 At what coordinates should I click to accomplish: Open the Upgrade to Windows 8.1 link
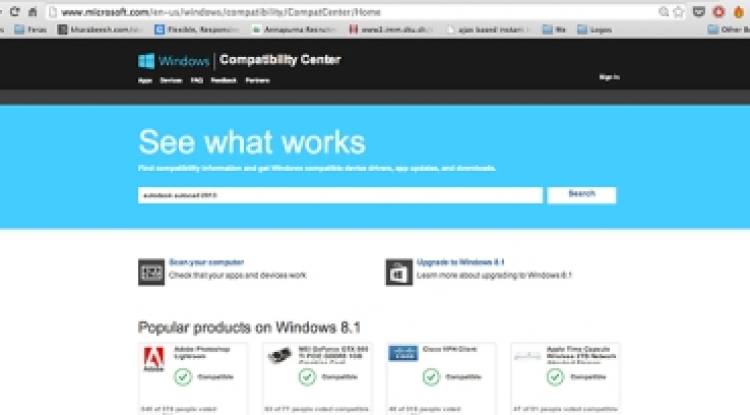tap(460, 262)
